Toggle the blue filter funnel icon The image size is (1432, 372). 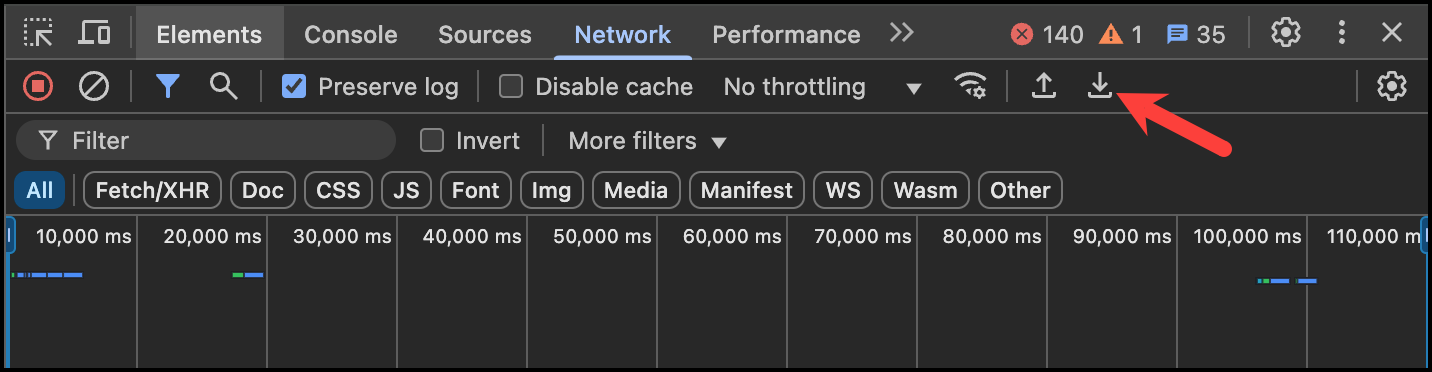(168, 87)
